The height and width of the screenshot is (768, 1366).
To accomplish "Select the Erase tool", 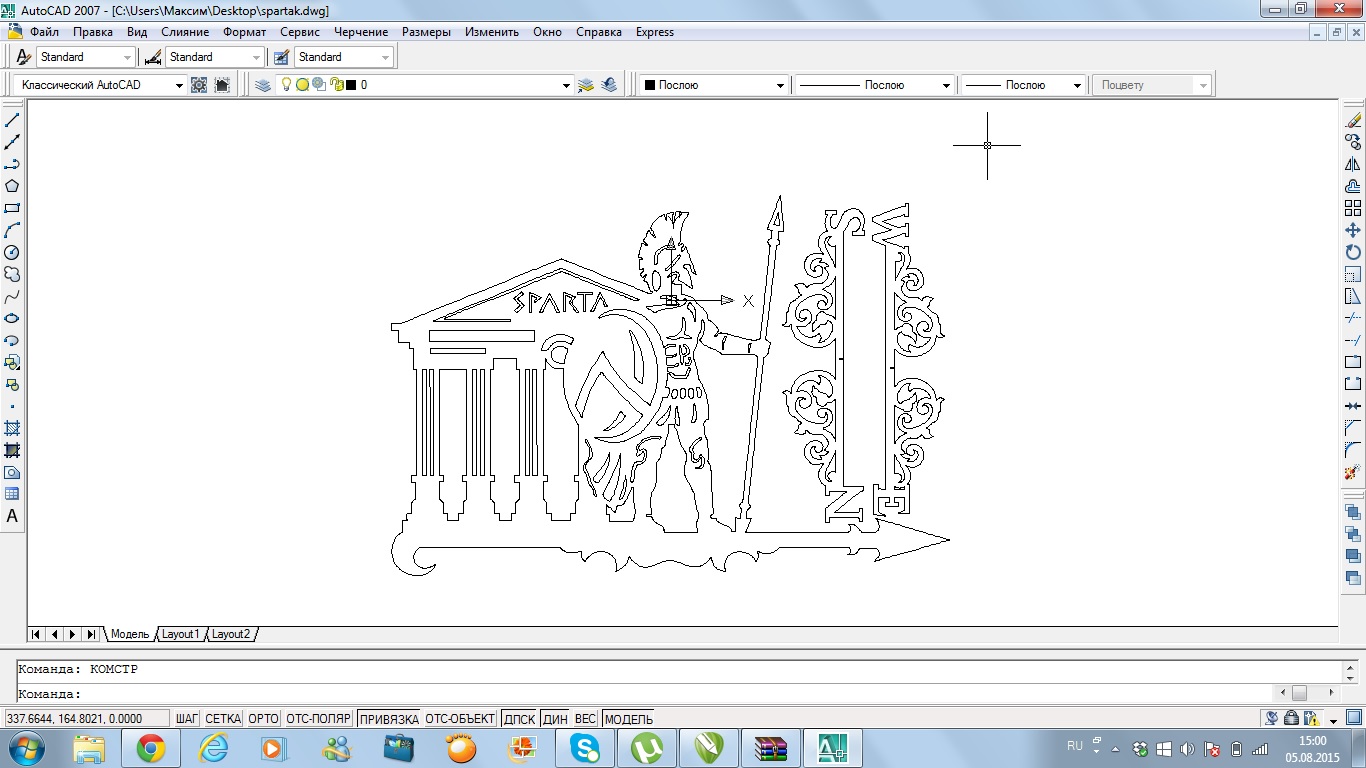I will (1353, 120).
